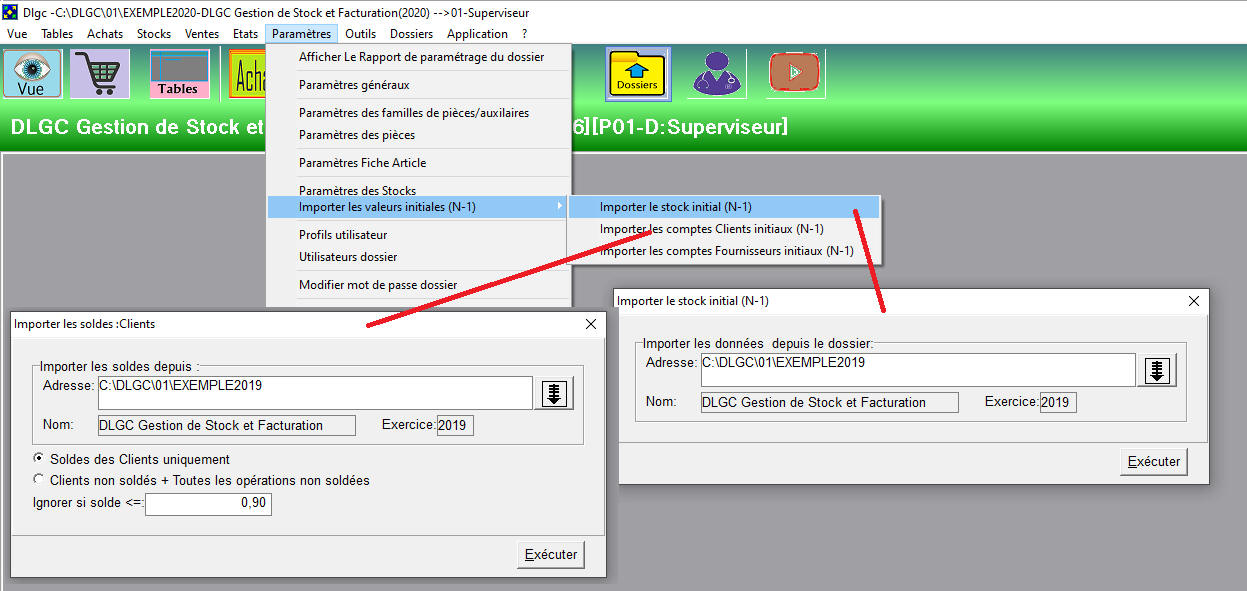This screenshot has height=591, width=1247.
Task: Open the Tables menu
Action: [57, 33]
